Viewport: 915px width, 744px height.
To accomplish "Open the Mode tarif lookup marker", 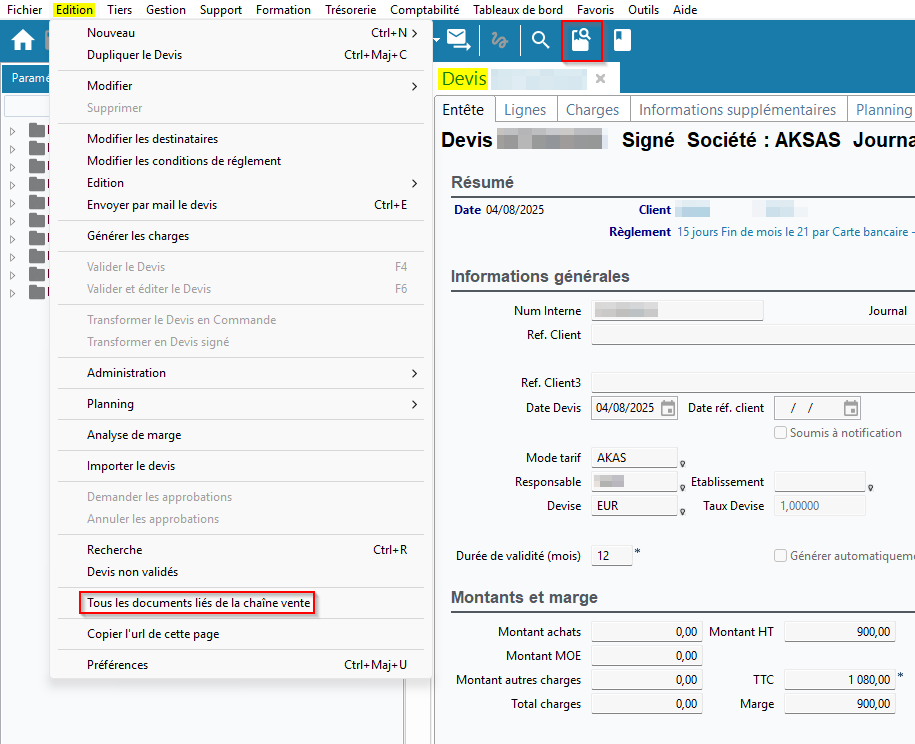I will 683,463.
